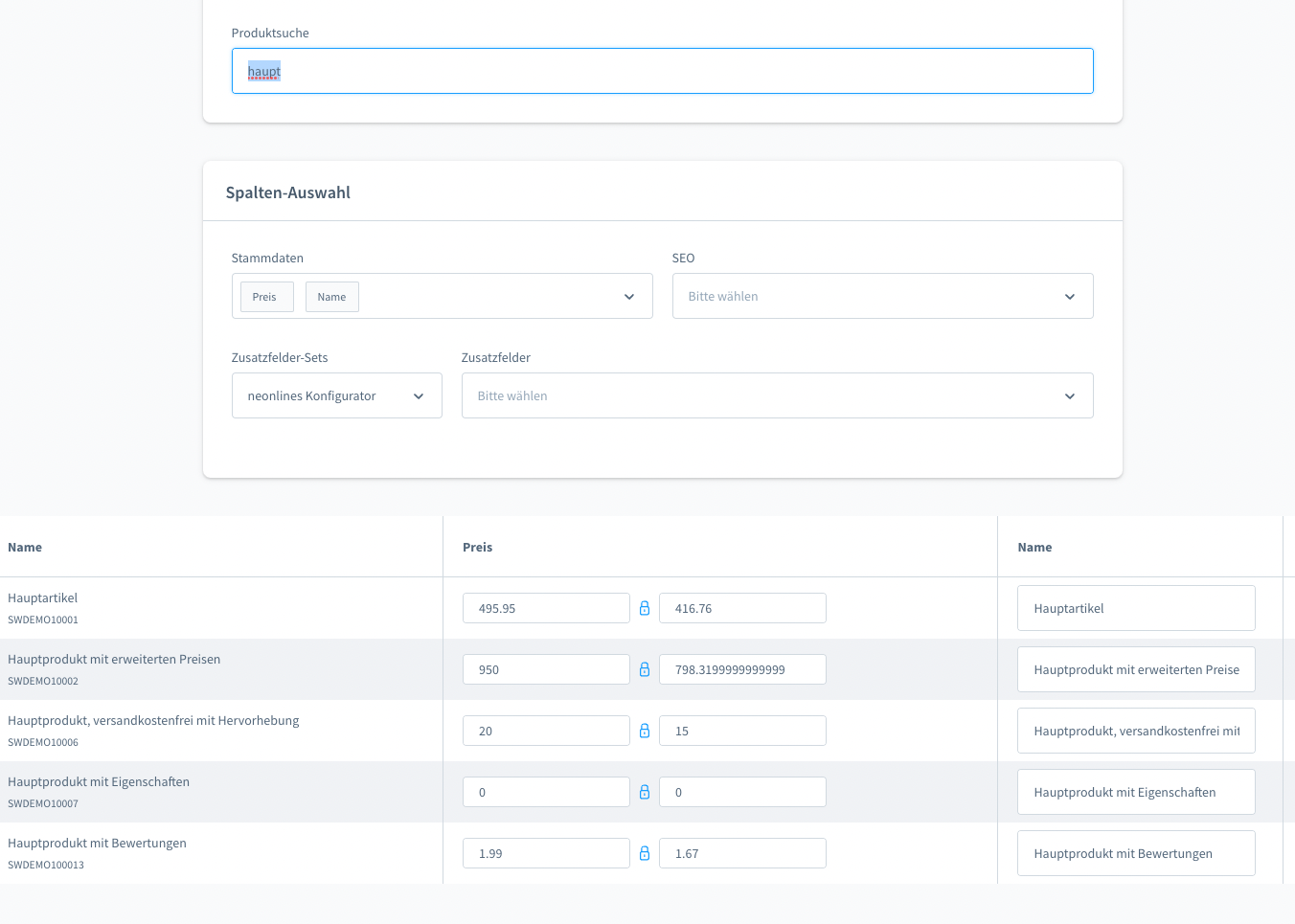
Task: Click the Name tag in Stammdaten
Action: (331, 297)
